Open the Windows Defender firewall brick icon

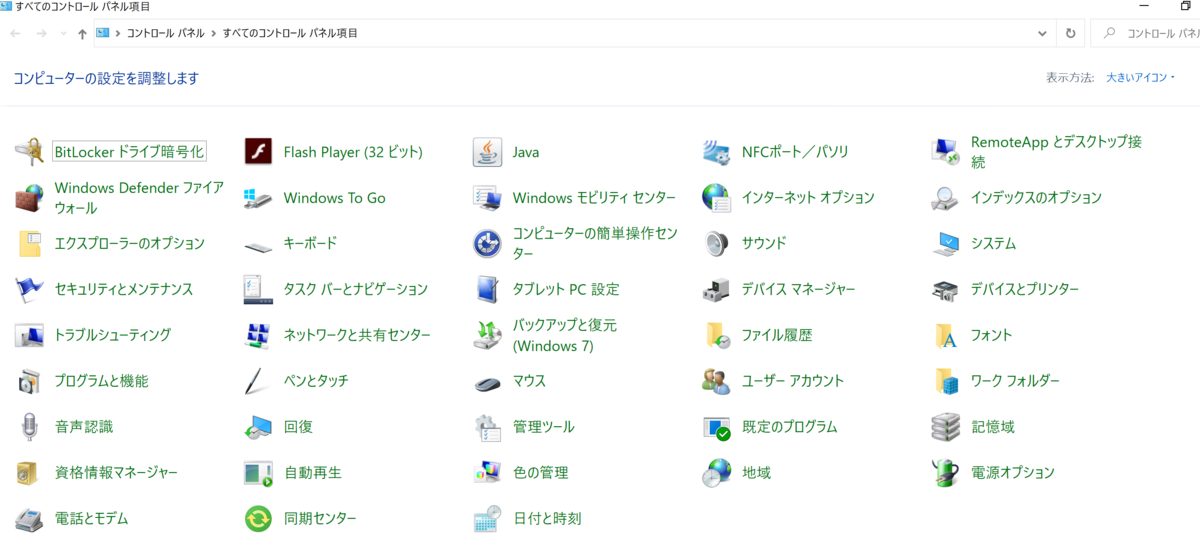coord(29,198)
